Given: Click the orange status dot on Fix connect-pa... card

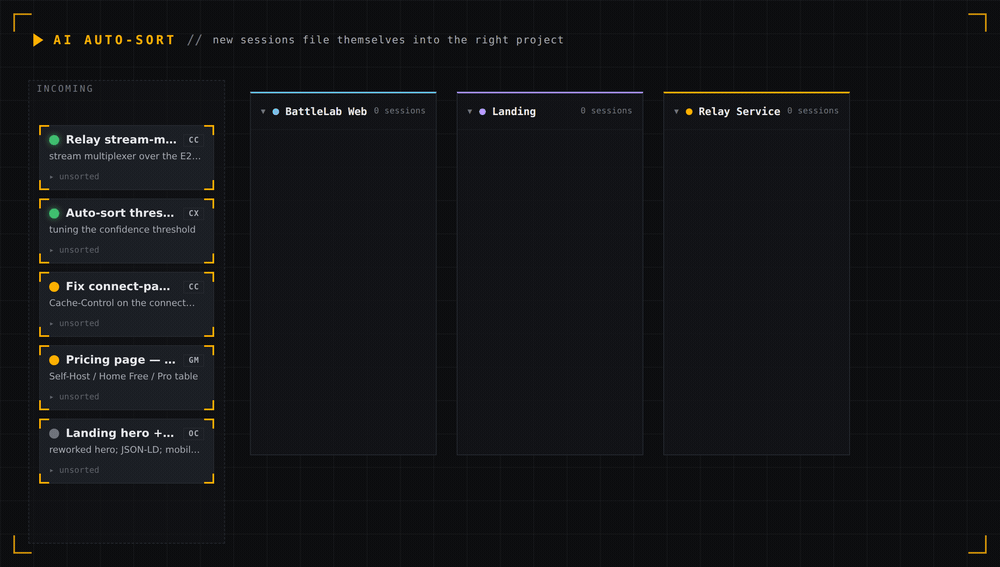Looking at the screenshot, I should pyautogui.click(x=54, y=286).
